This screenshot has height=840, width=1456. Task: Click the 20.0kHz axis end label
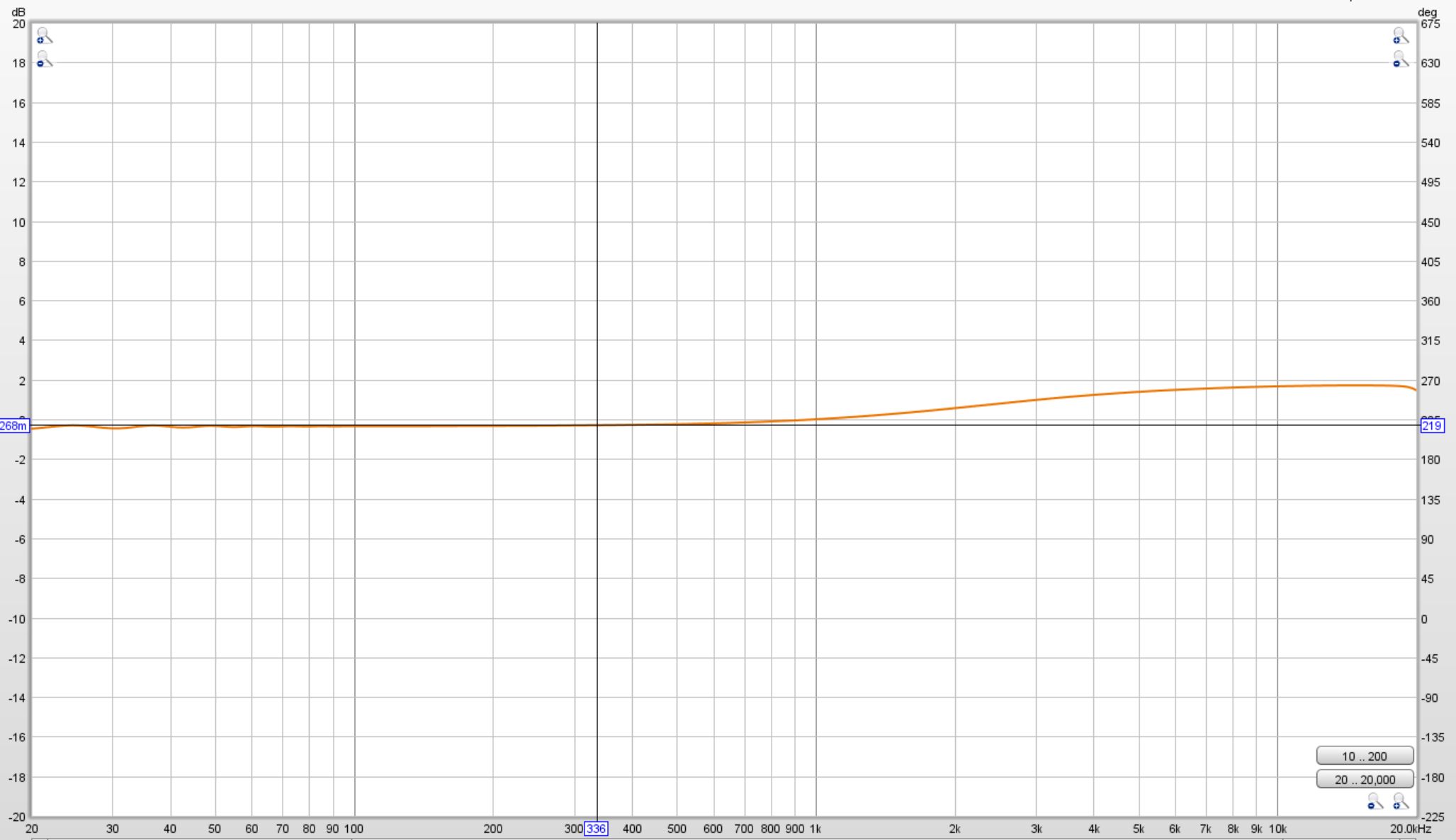coord(1410,829)
